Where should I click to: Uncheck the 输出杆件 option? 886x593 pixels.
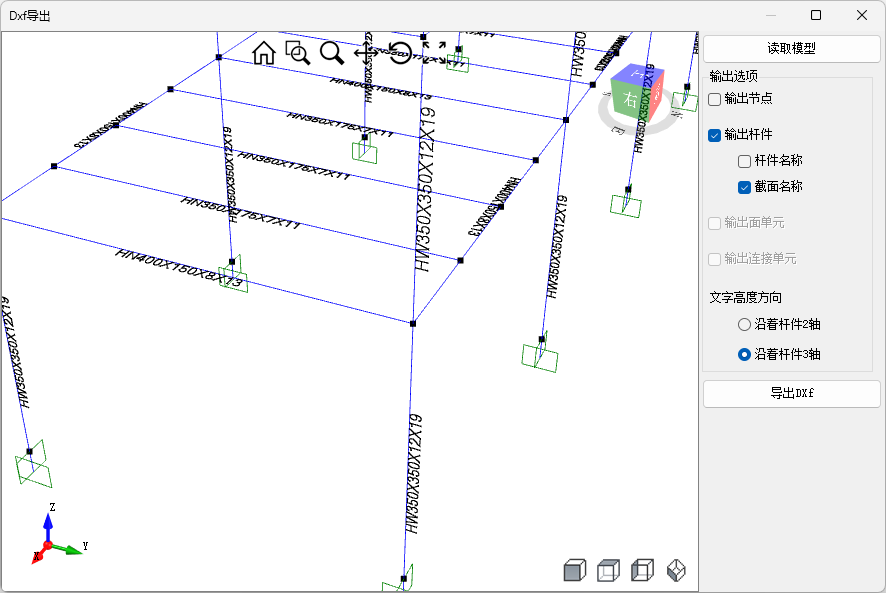[715, 135]
